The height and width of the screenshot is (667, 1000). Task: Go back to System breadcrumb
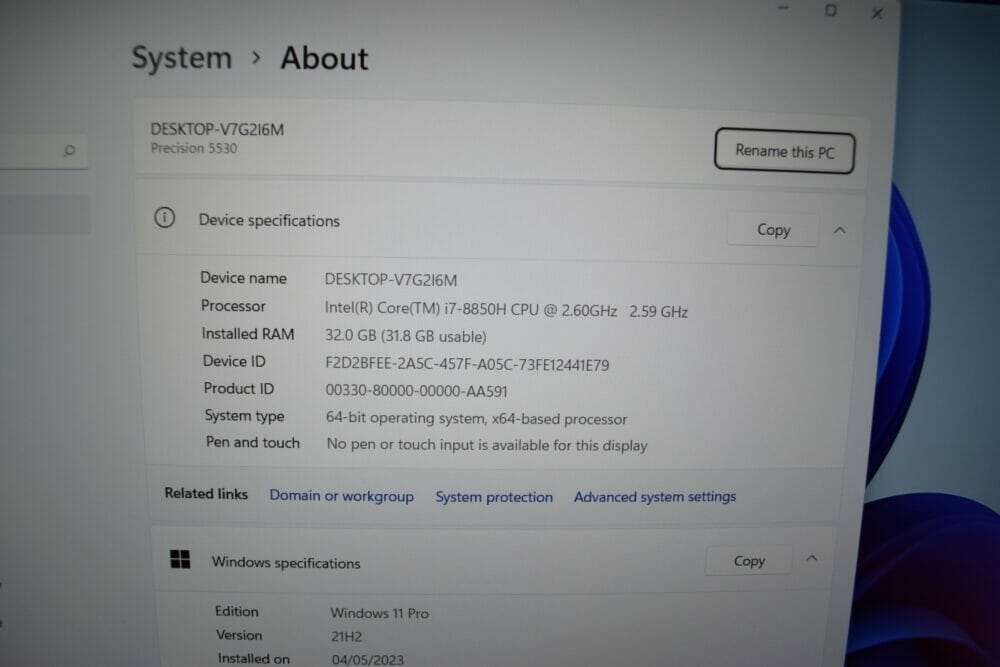coord(182,58)
